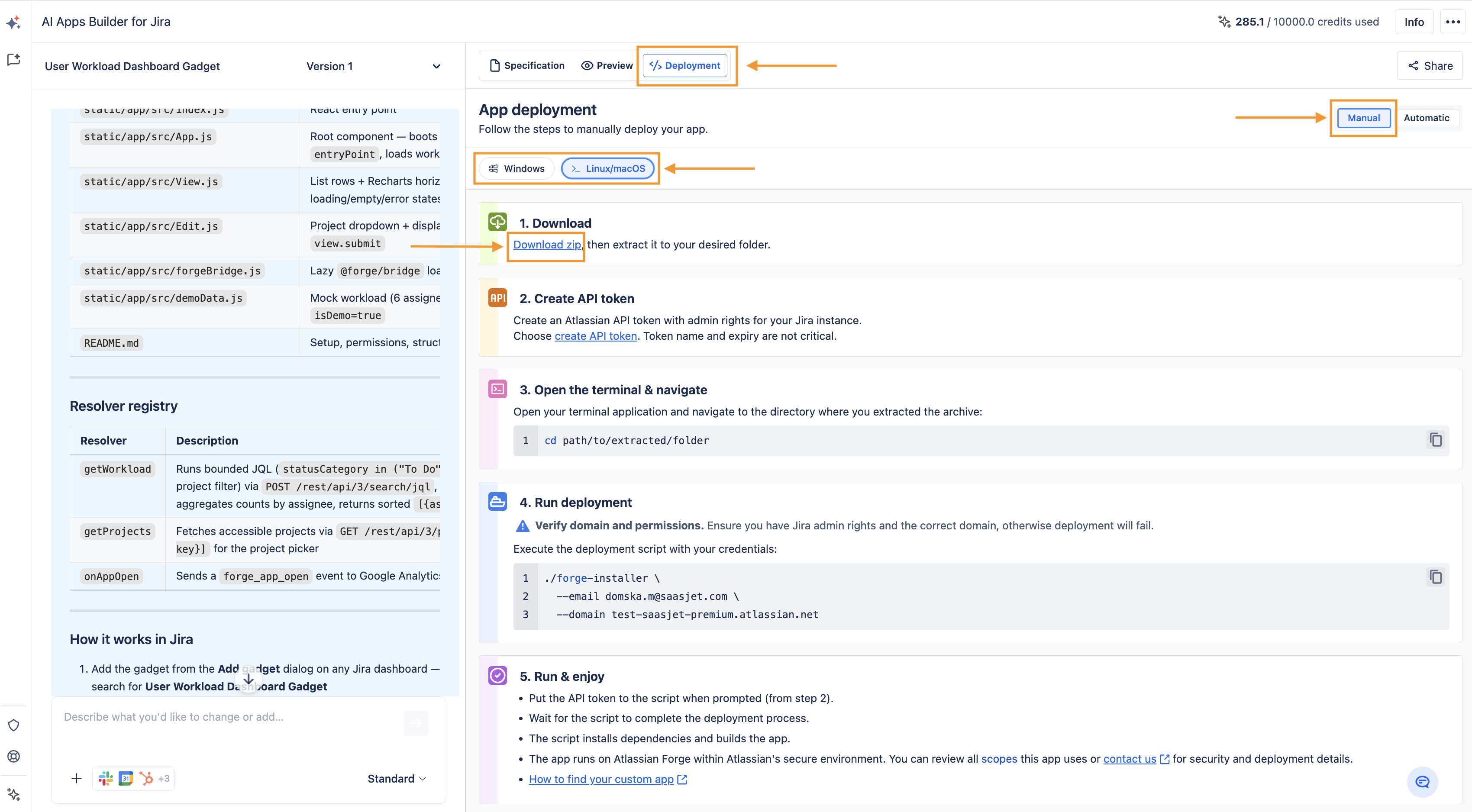Select the HubSpot integration icon
This screenshot has width=1472, height=812.
pyautogui.click(x=146, y=778)
